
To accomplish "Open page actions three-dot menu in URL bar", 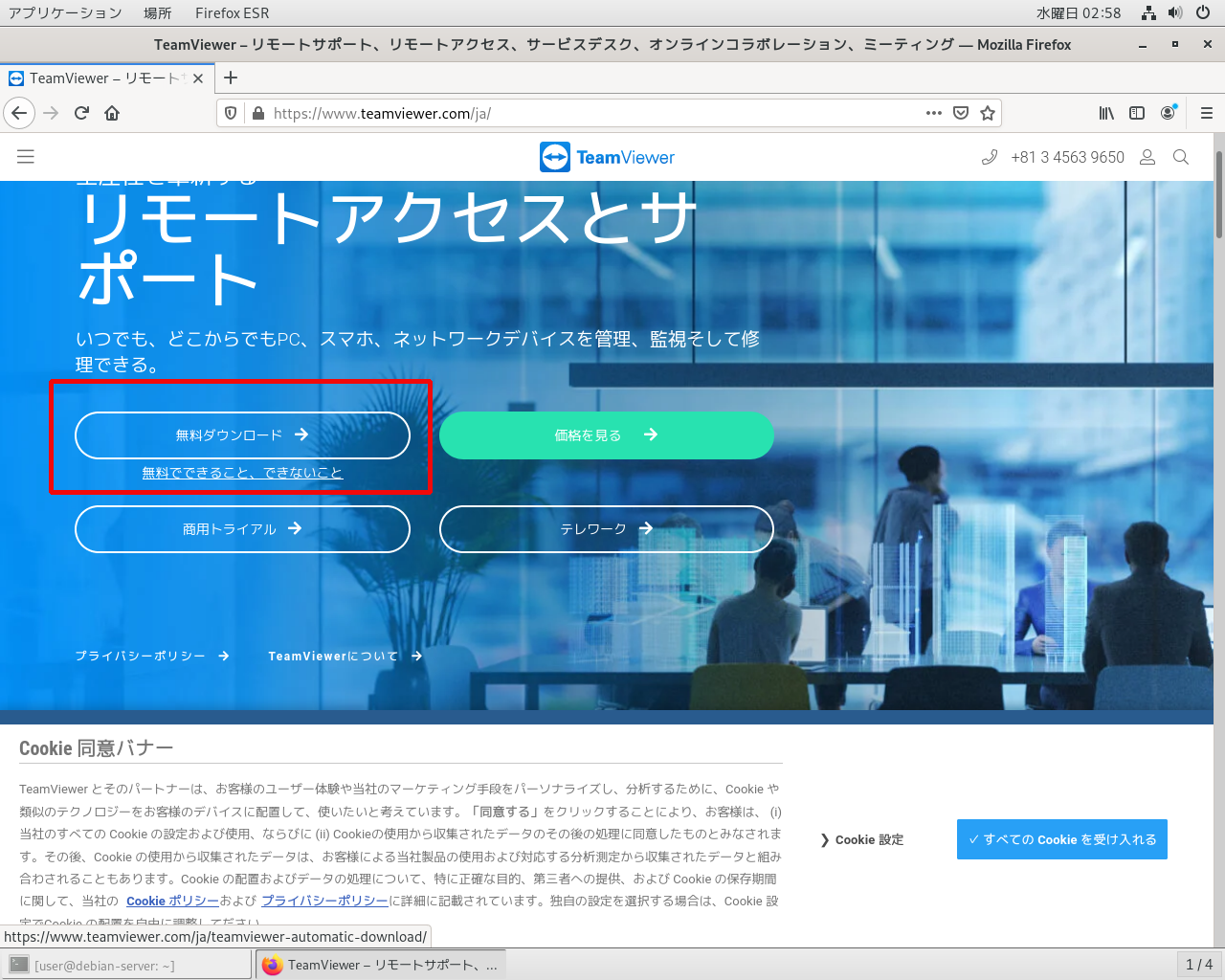I will 934,113.
